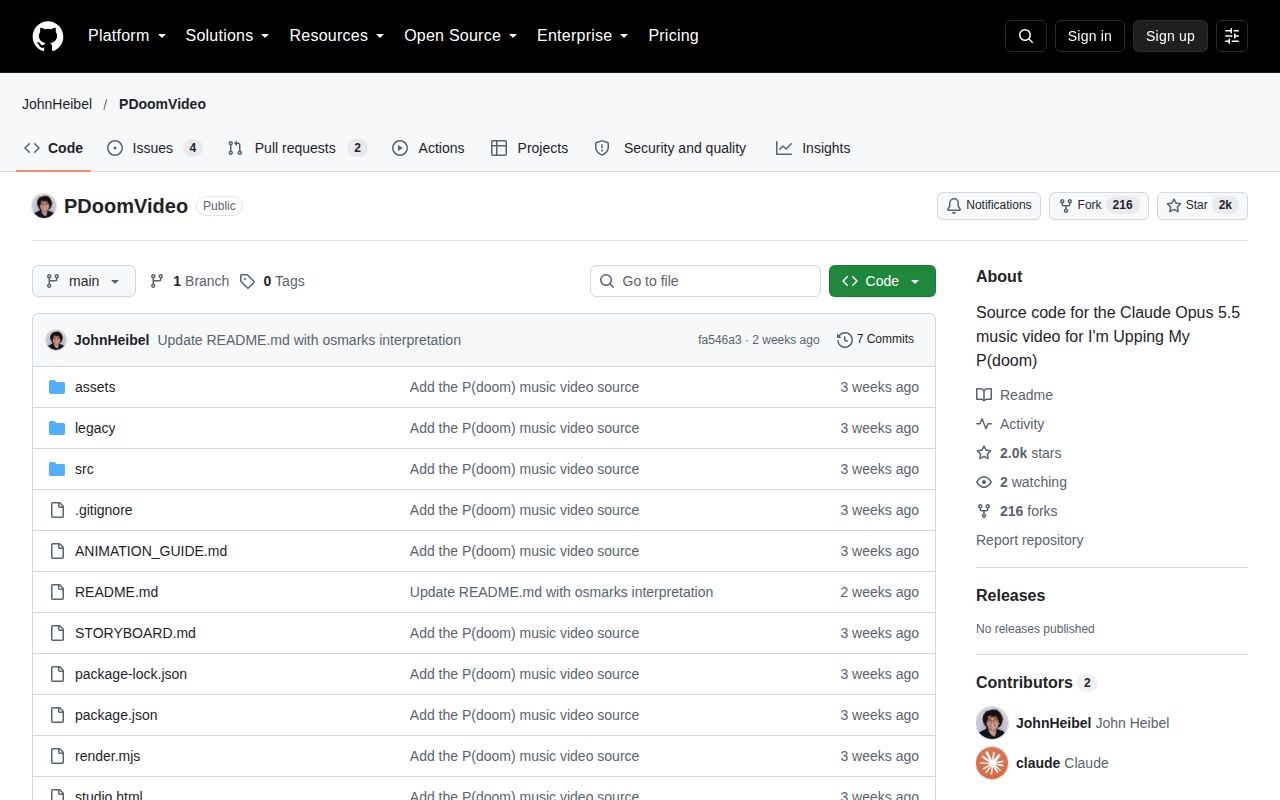Expand the Solutions menu
Viewport: 1280px width, 800px height.
(x=228, y=36)
